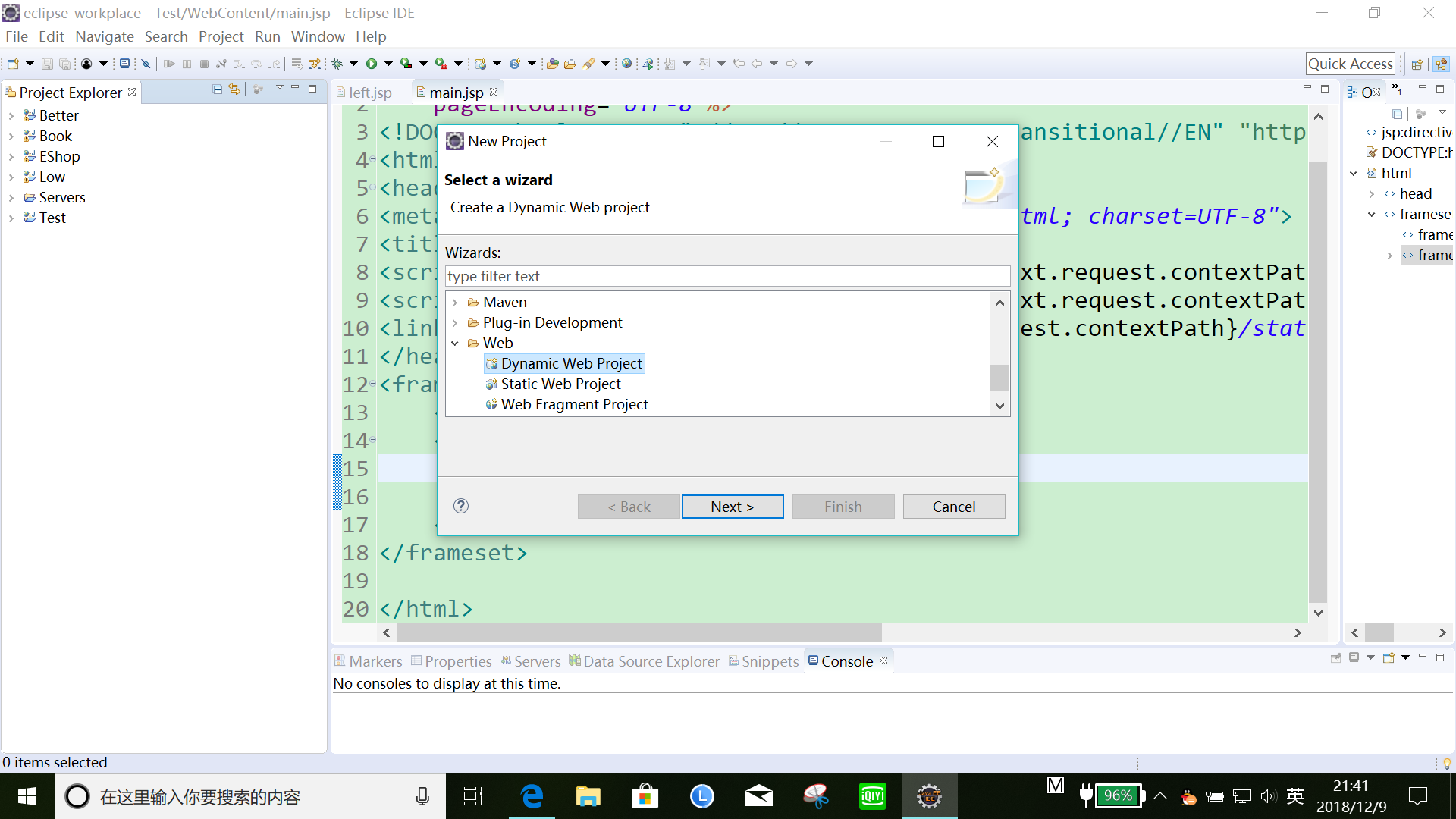Click Open Perspective icon near Quick Access
This screenshot has height=819, width=1456.
point(1417,64)
